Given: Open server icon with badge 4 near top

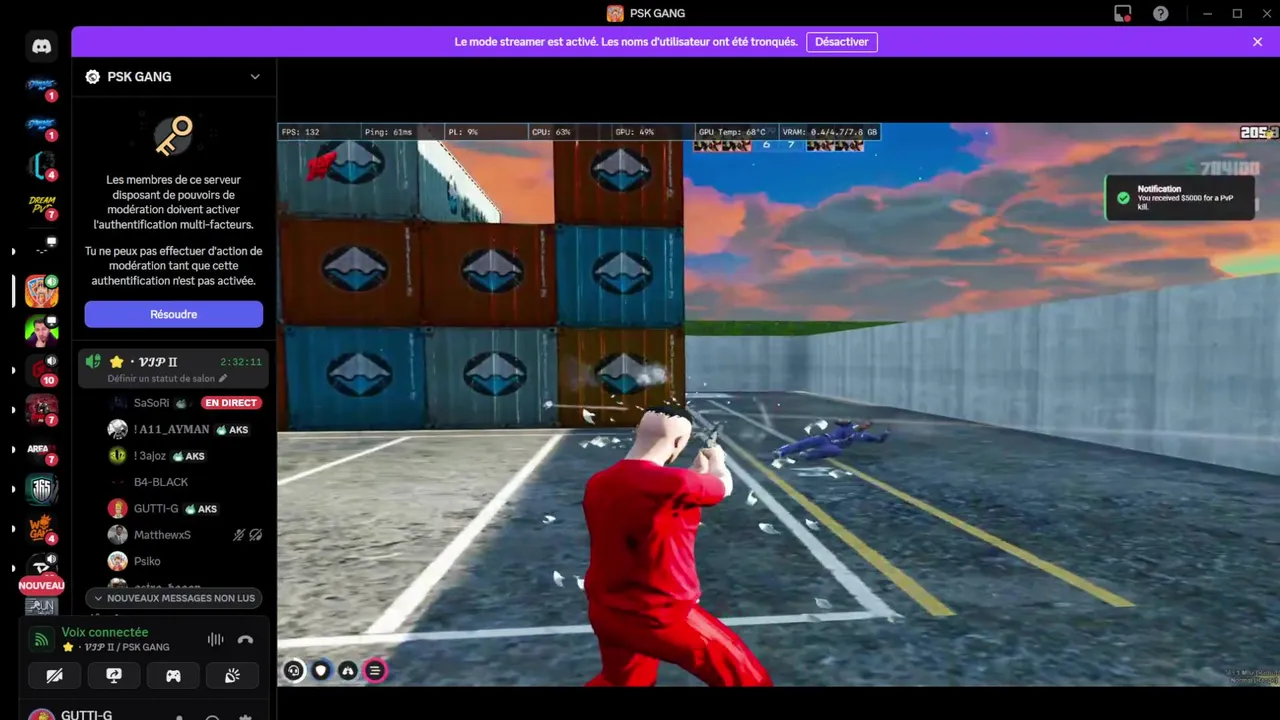Looking at the screenshot, I should pos(41,165).
